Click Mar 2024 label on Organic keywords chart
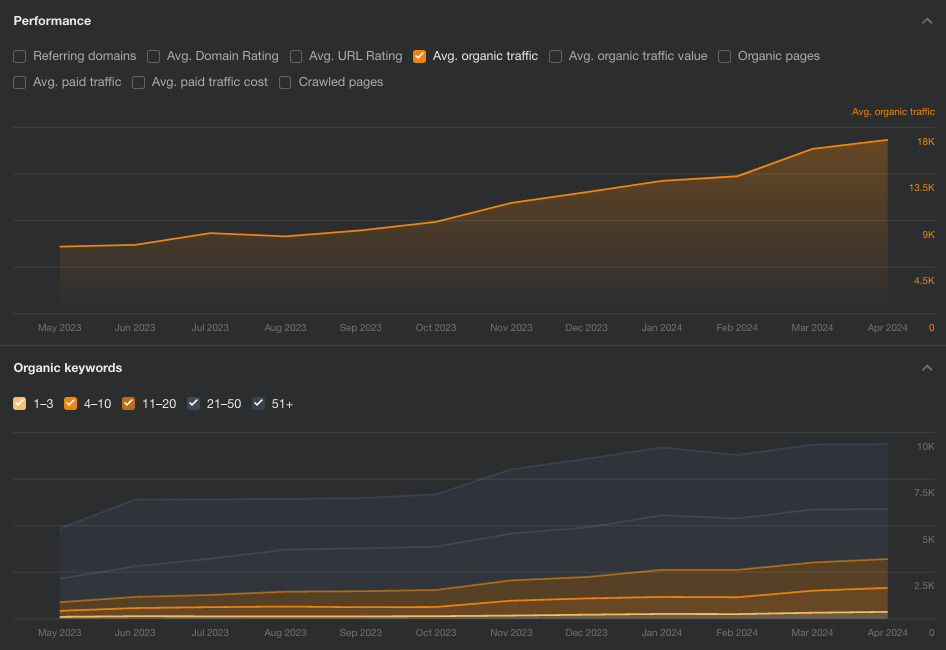The height and width of the screenshot is (650, 946). (x=812, y=632)
